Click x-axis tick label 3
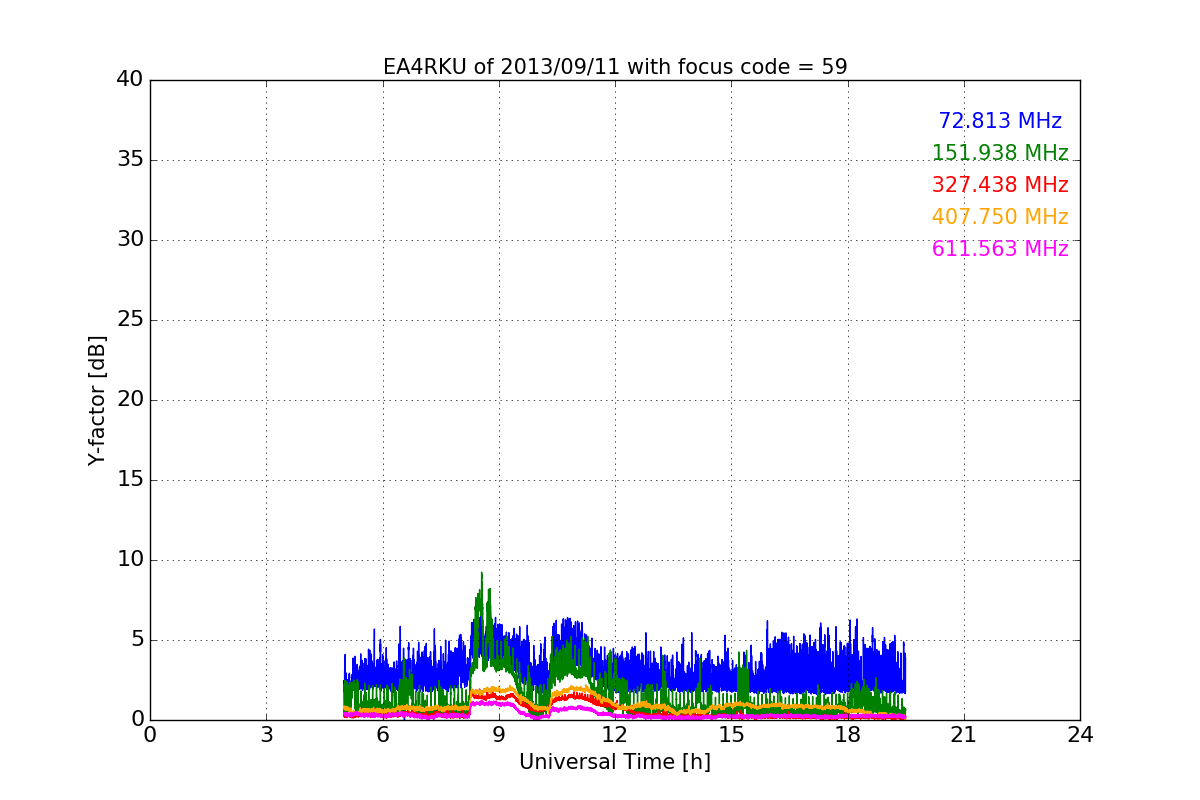Image resolution: width=1200 pixels, height=800 pixels. tap(266, 735)
